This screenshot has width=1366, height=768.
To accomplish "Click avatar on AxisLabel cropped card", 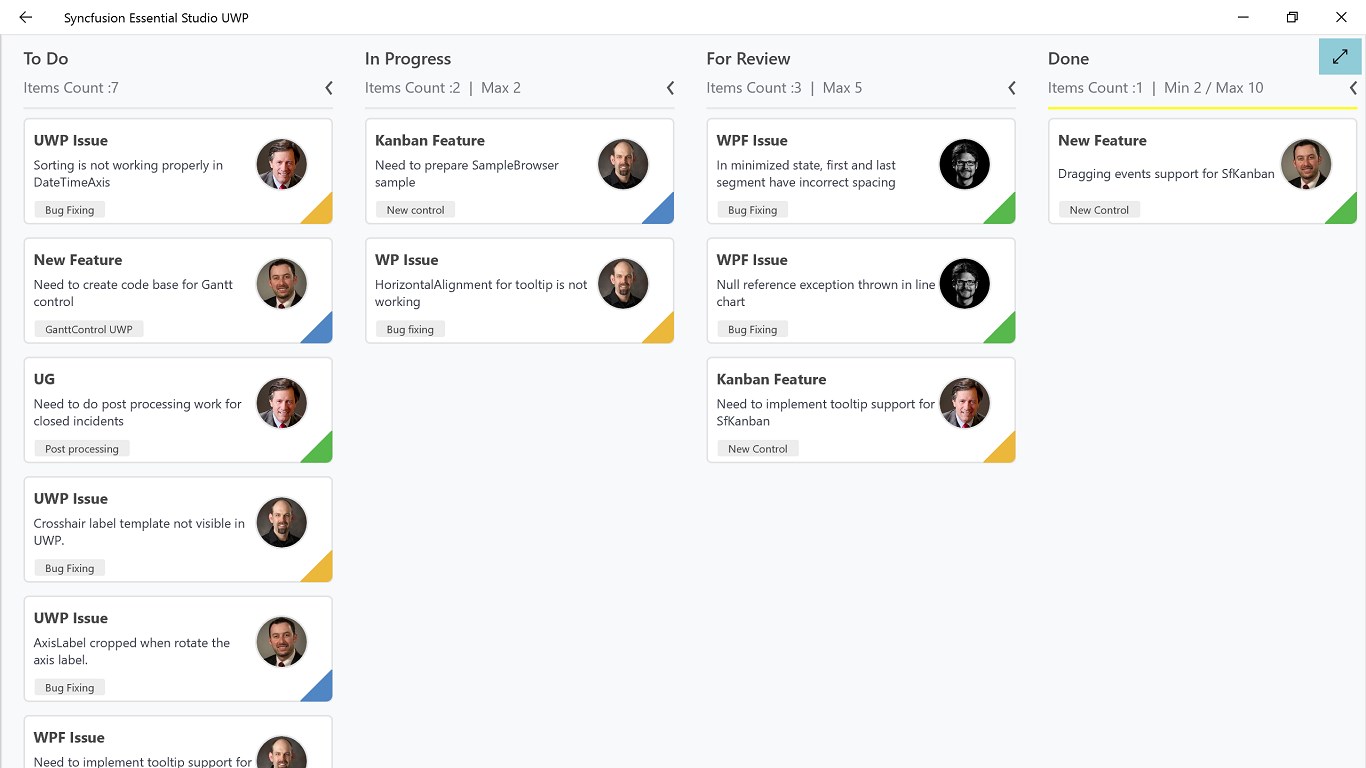I will point(281,642).
